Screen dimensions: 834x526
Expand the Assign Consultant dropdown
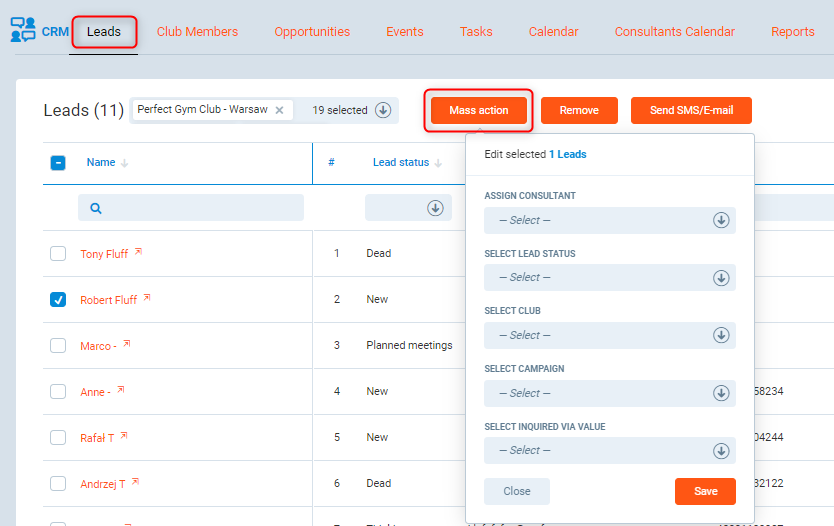609,220
